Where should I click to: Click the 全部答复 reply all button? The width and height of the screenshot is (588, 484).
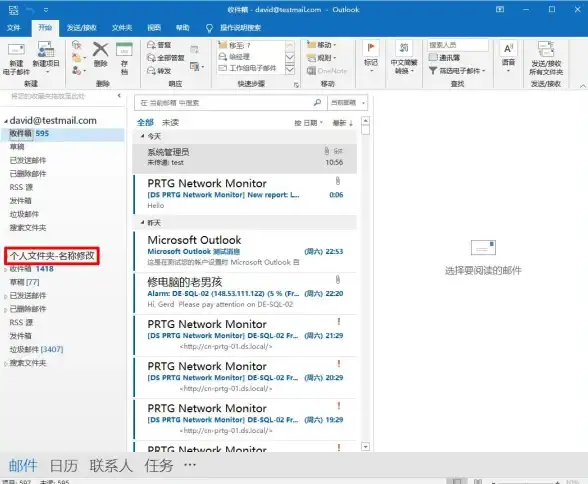(x=165, y=58)
